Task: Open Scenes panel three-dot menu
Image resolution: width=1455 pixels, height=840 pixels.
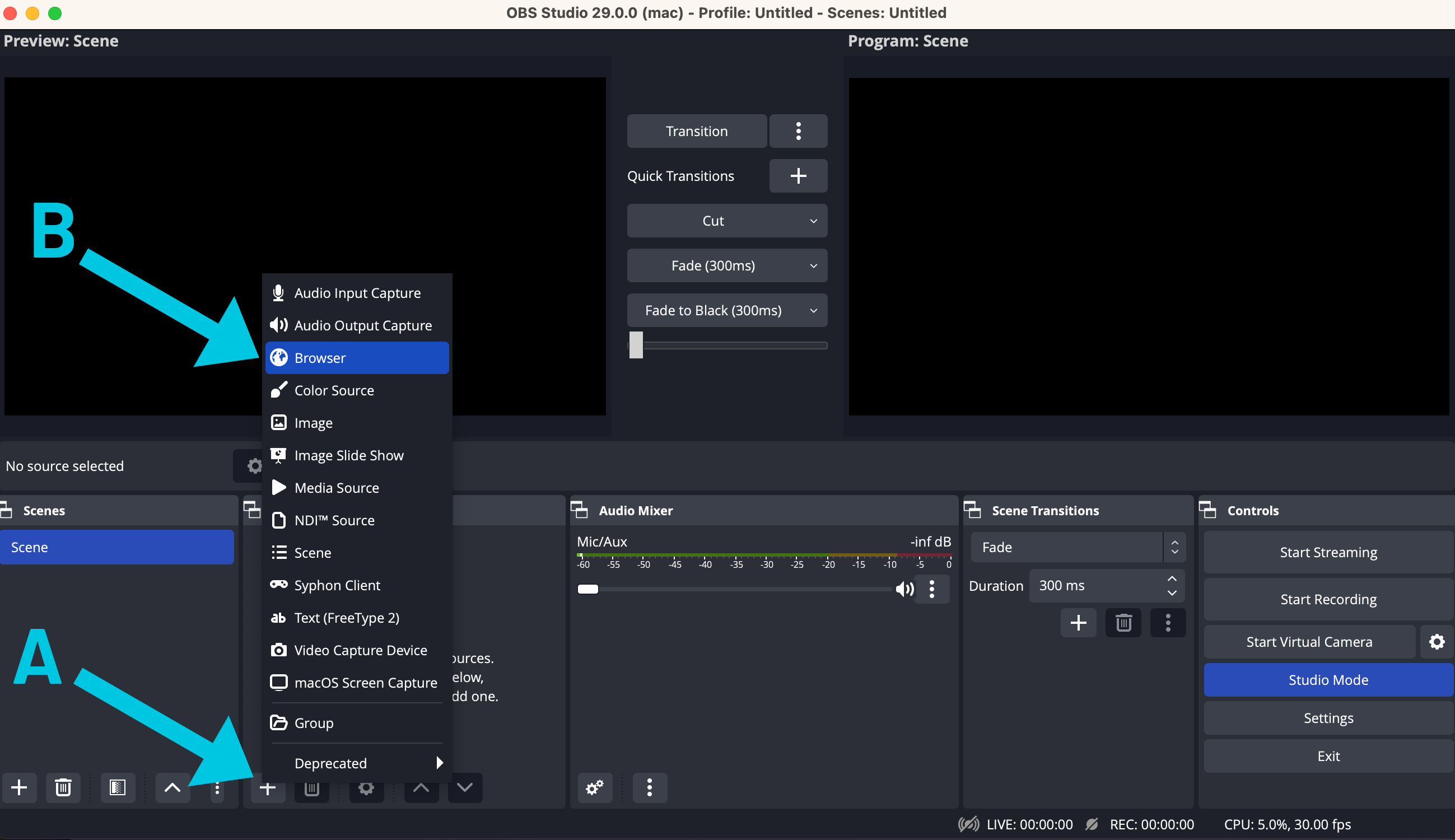Action: click(217, 788)
